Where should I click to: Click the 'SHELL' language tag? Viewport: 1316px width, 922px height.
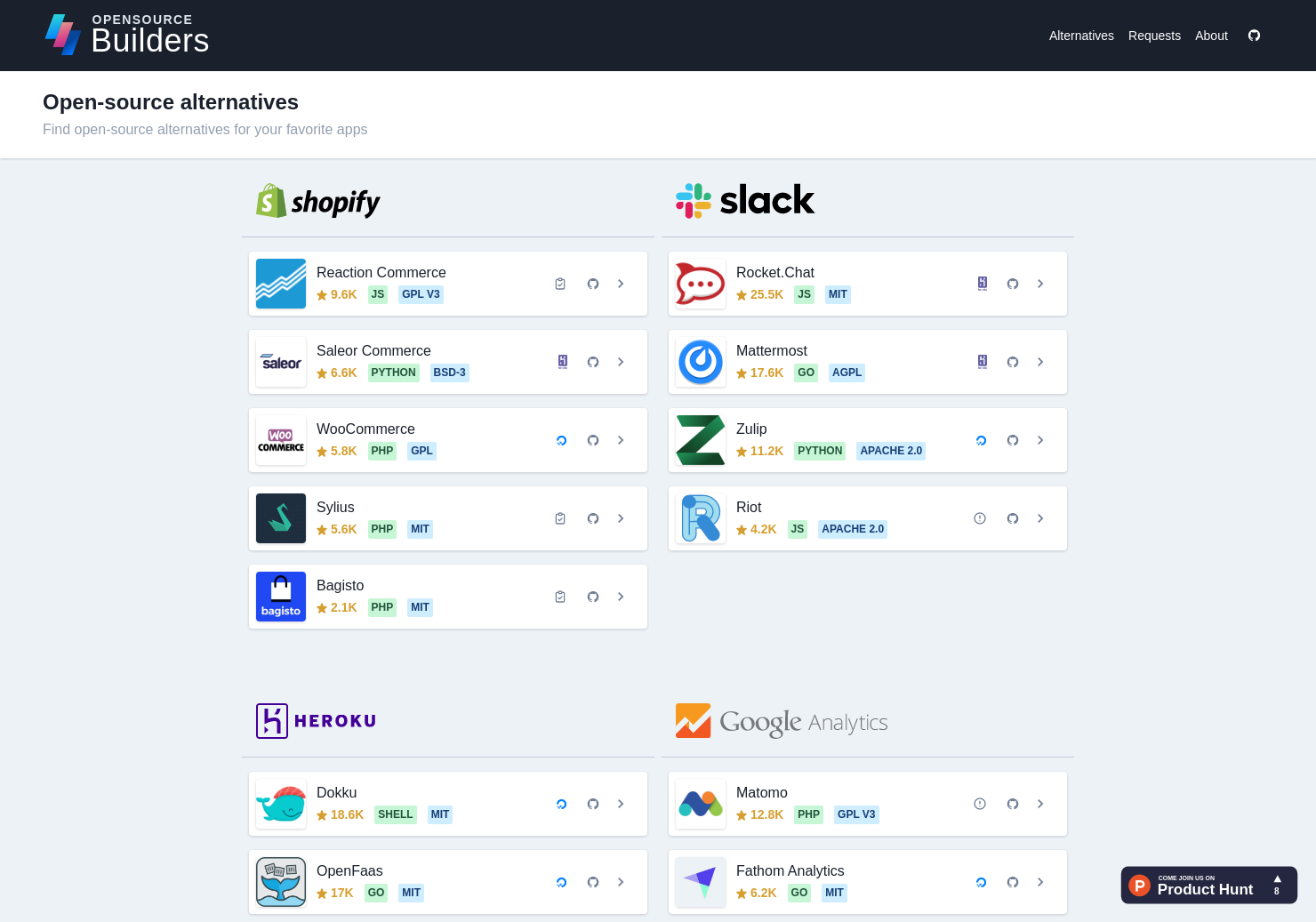pyautogui.click(x=396, y=814)
